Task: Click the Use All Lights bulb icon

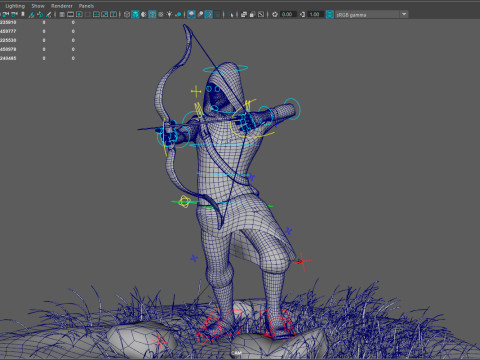Action: (x=169, y=14)
